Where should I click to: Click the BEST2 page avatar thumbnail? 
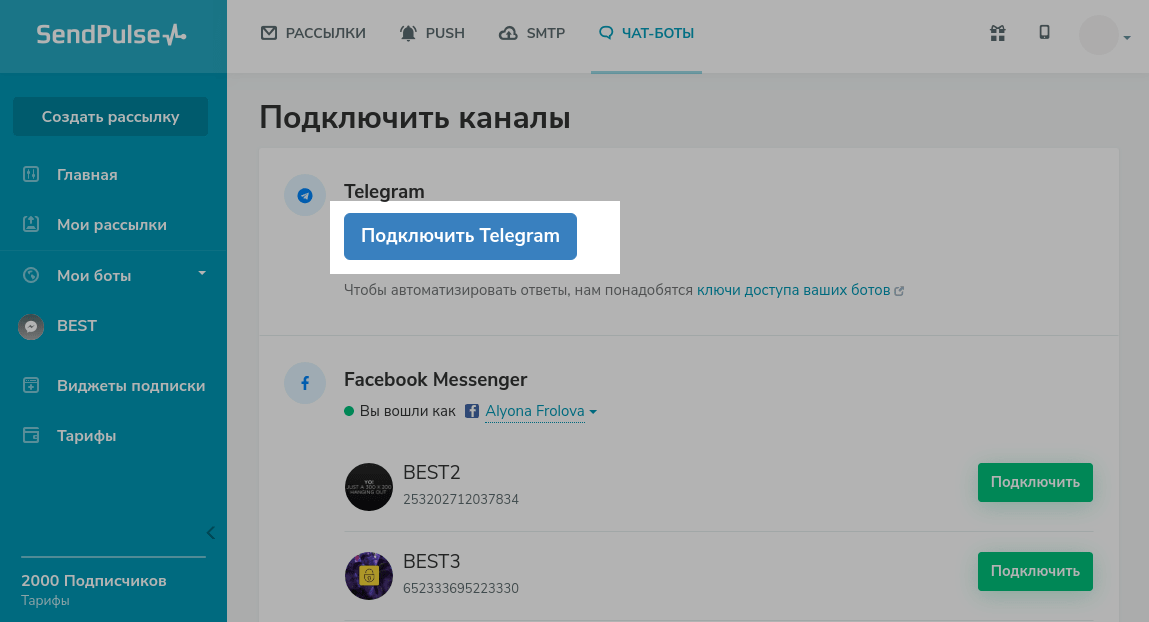click(369, 486)
